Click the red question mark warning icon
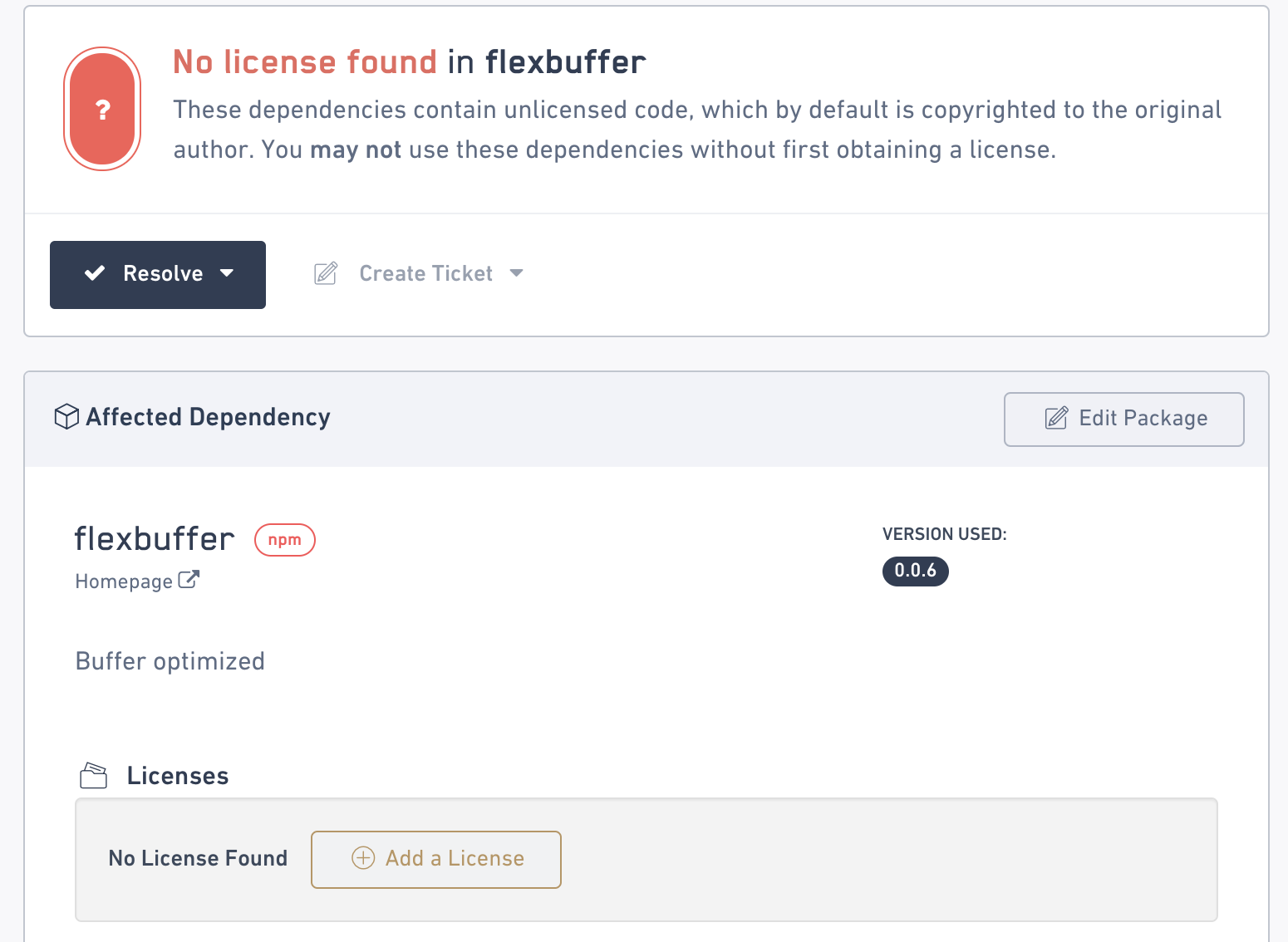This screenshot has height=942, width=1288. click(102, 109)
